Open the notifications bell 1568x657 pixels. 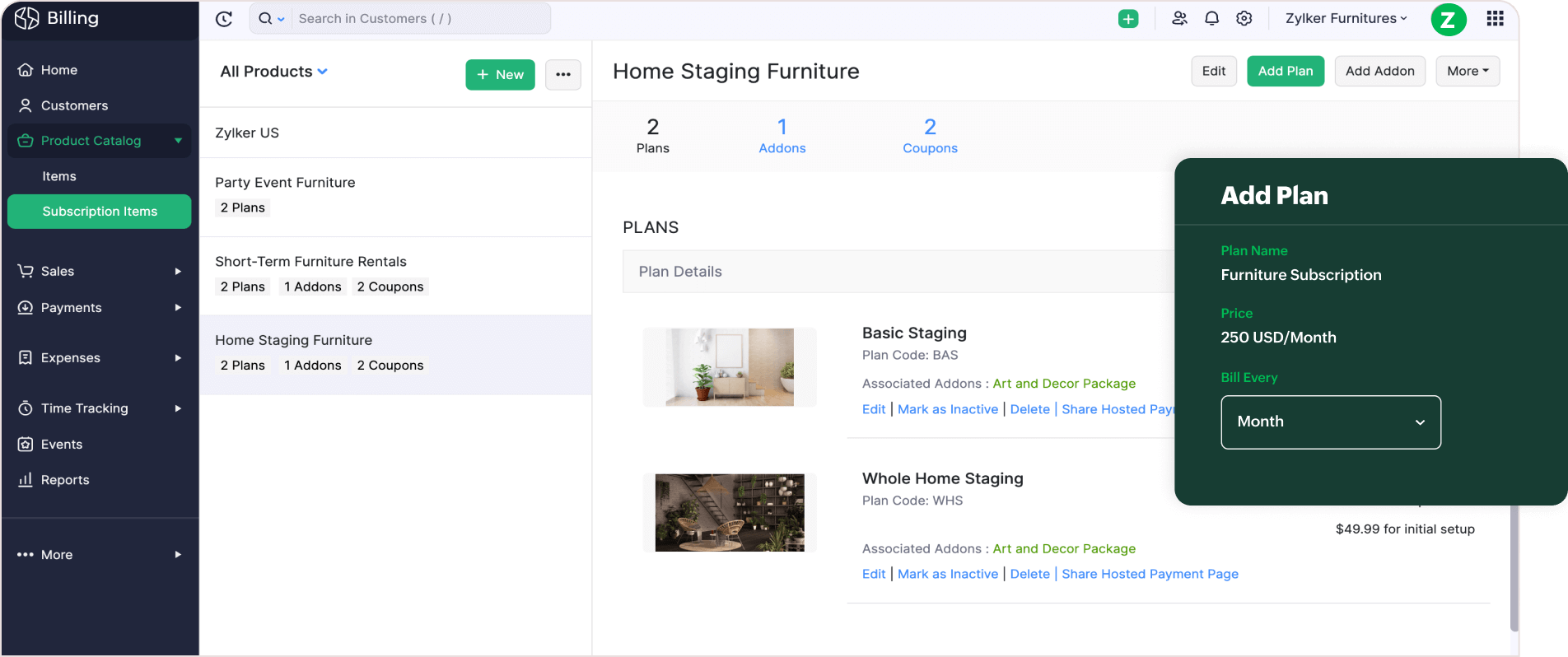tap(1211, 18)
